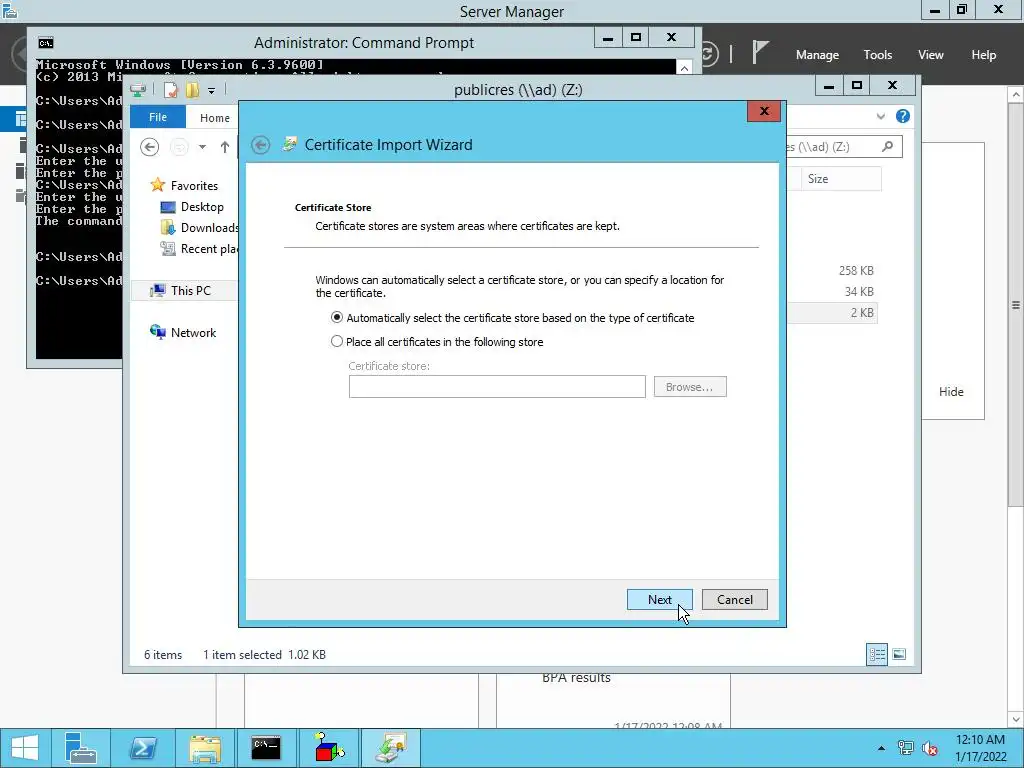
Task: Go back in the publicres Explorer window
Action: tap(150, 147)
